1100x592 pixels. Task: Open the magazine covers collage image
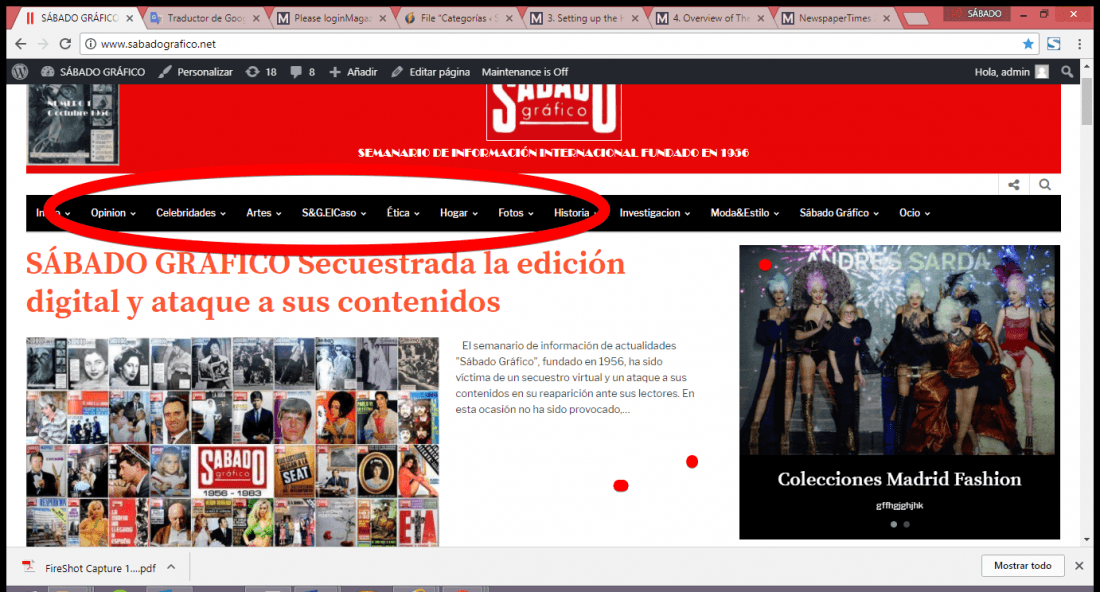[x=232, y=442]
